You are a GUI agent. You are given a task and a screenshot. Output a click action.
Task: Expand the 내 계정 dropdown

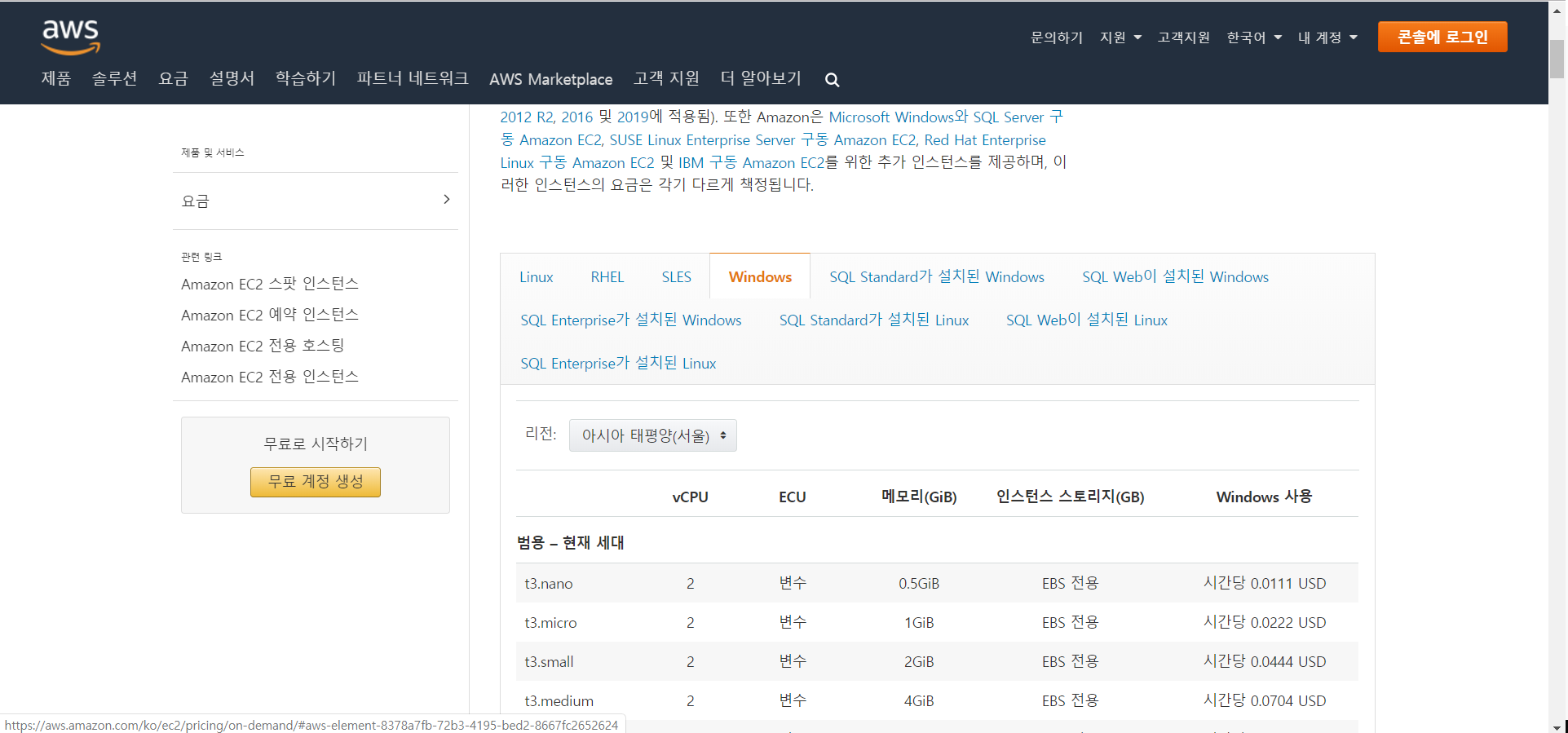coord(1327,38)
